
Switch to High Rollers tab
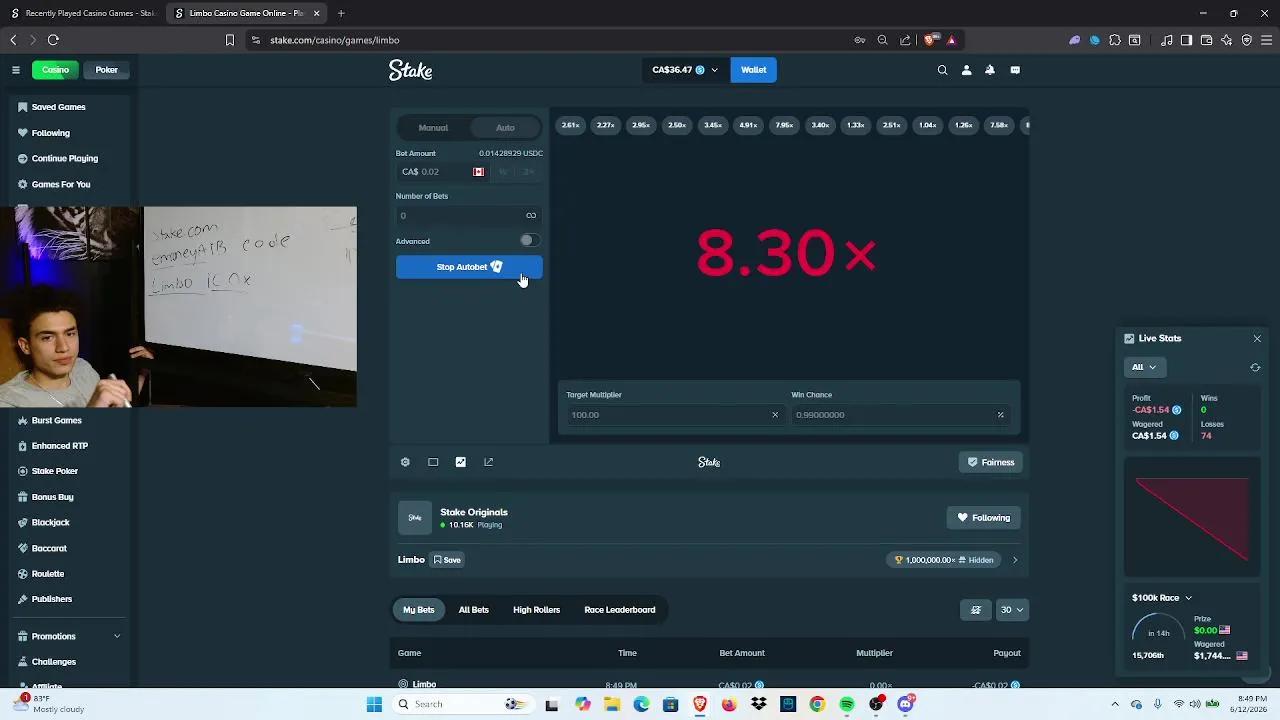coord(537,610)
